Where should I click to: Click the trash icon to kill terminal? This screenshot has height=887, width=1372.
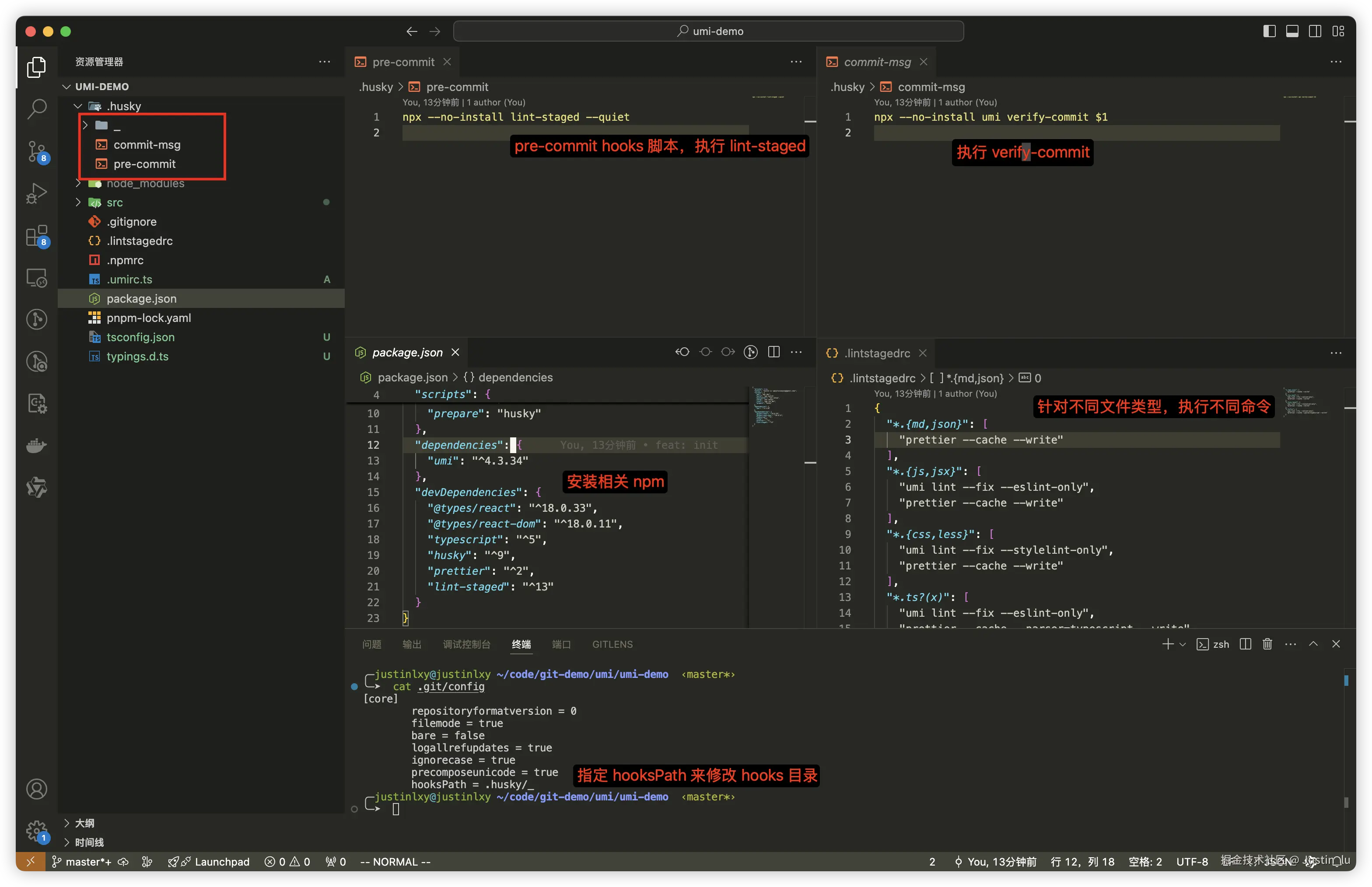click(x=1267, y=644)
